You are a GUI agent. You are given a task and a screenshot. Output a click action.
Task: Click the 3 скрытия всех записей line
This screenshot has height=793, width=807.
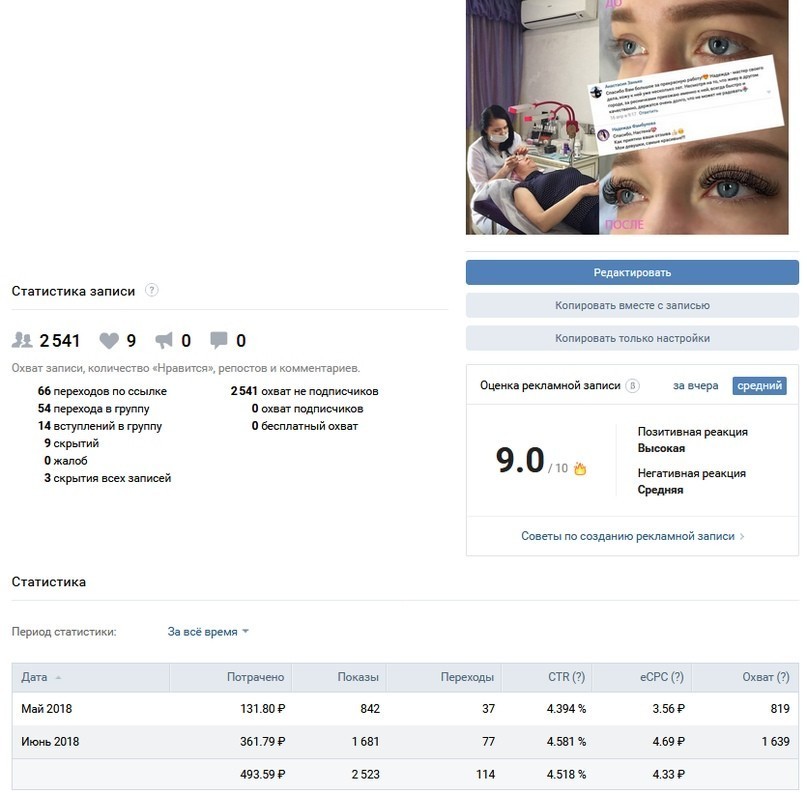pos(107,478)
